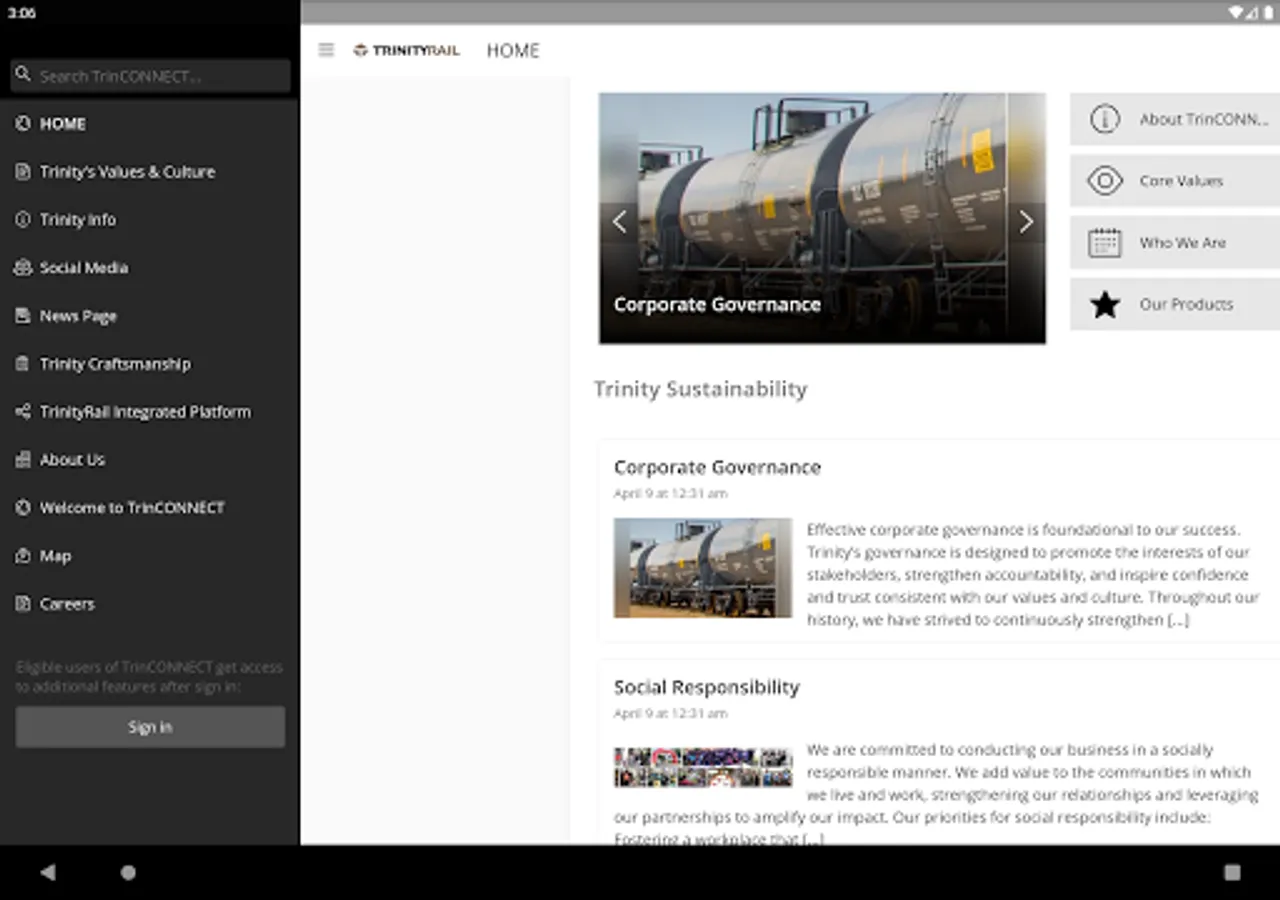Open the Our Products quick link
The height and width of the screenshot is (900, 1280).
point(1175,305)
